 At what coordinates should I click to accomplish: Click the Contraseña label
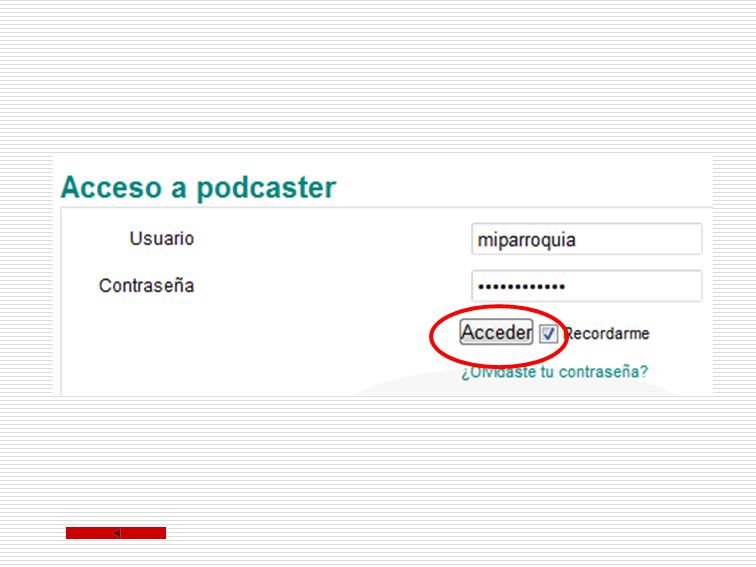pos(146,285)
